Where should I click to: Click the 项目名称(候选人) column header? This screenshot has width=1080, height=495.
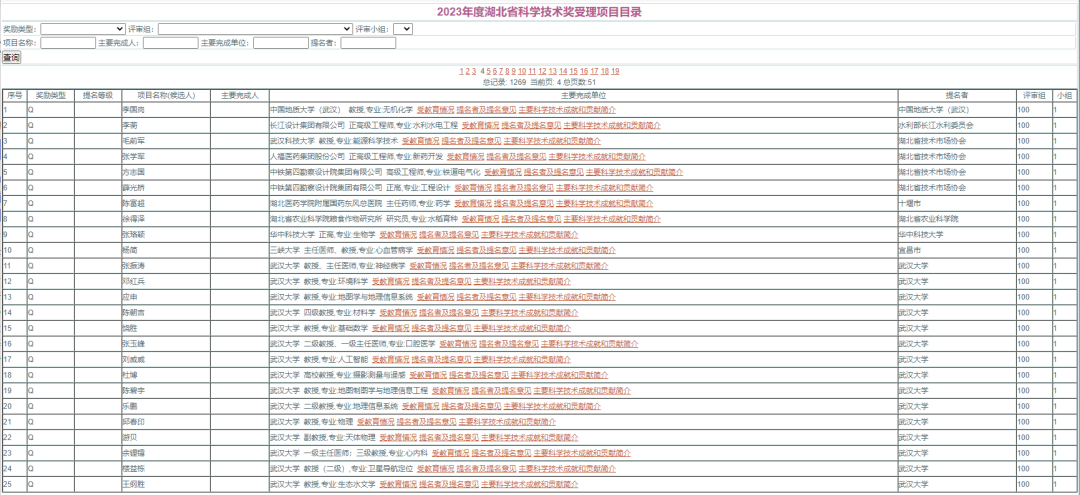(x=166, y=95)
